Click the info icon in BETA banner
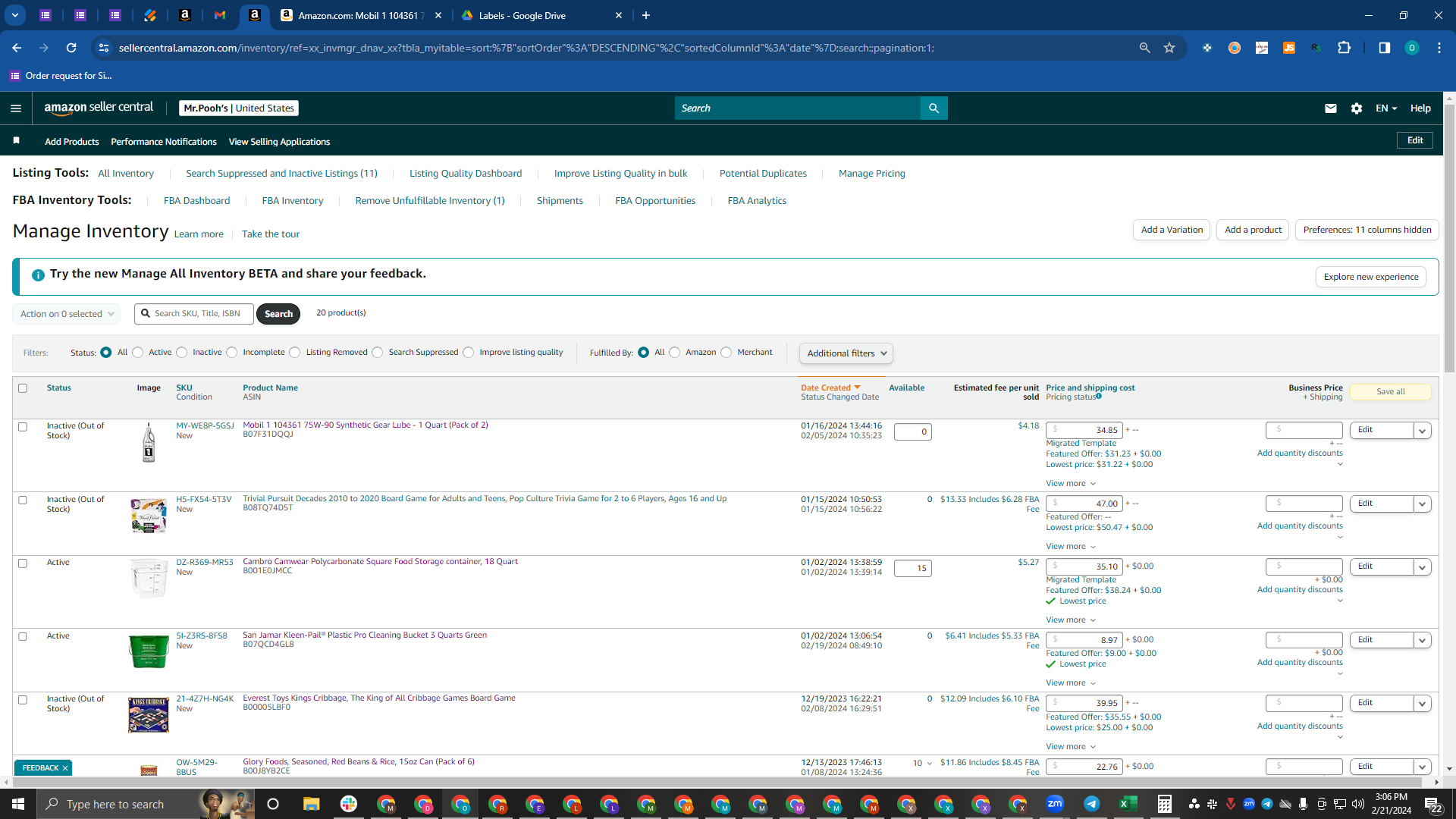This screenshot has height=819, width=1456. tap(38, 275)
